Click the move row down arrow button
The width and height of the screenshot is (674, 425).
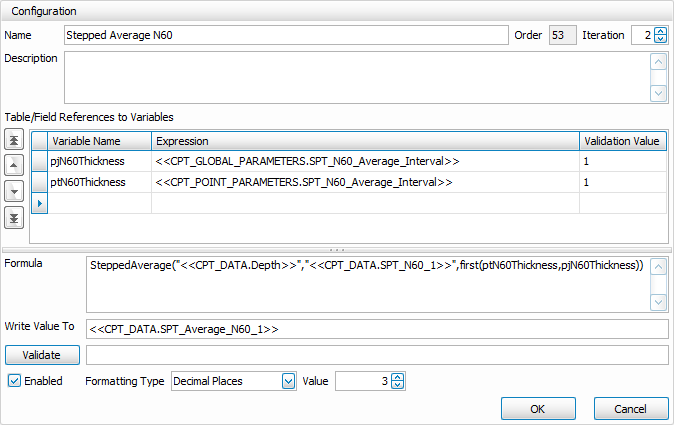coord(14,191)
